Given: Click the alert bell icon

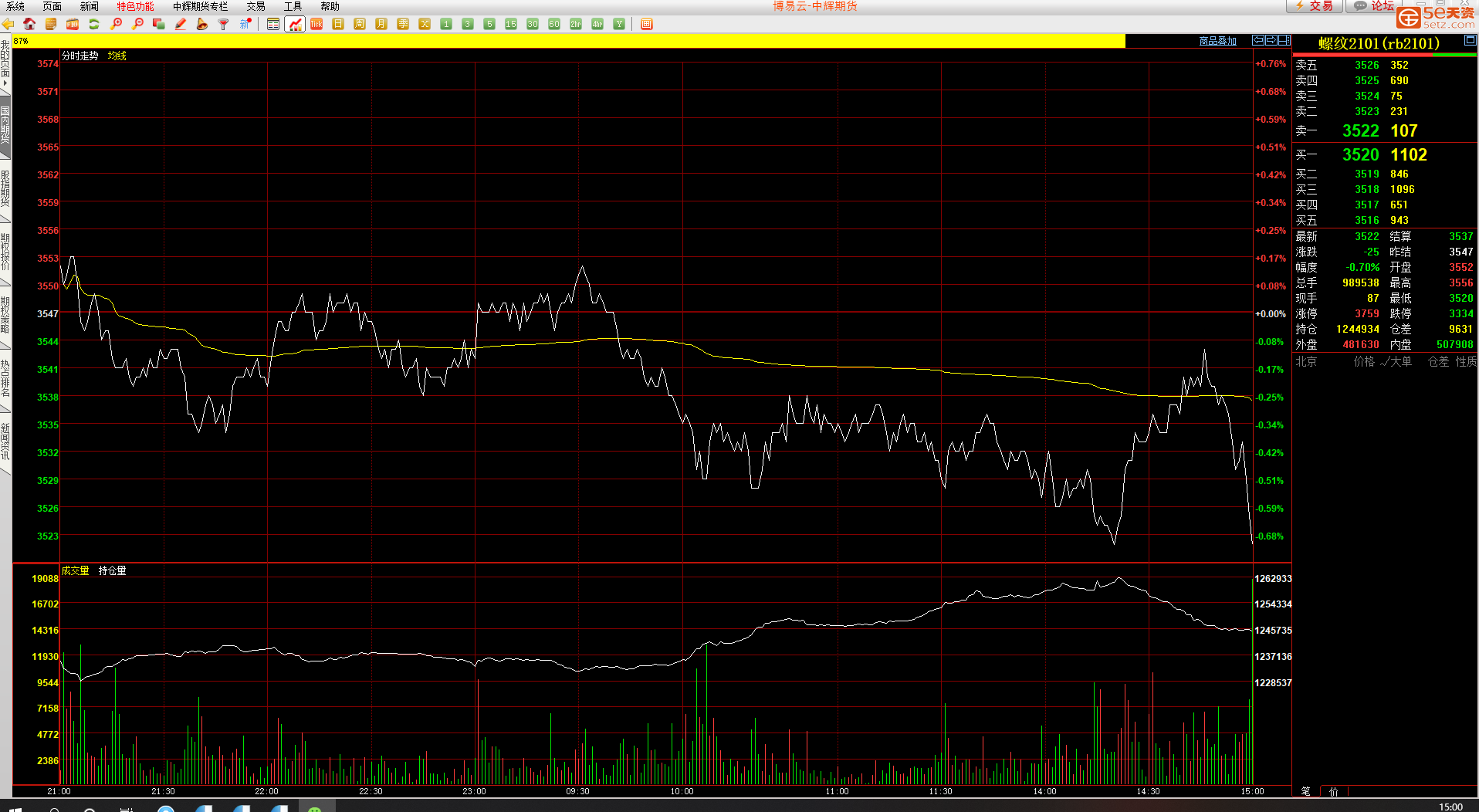Looking at the screenshot, I should tap(202, 24).
